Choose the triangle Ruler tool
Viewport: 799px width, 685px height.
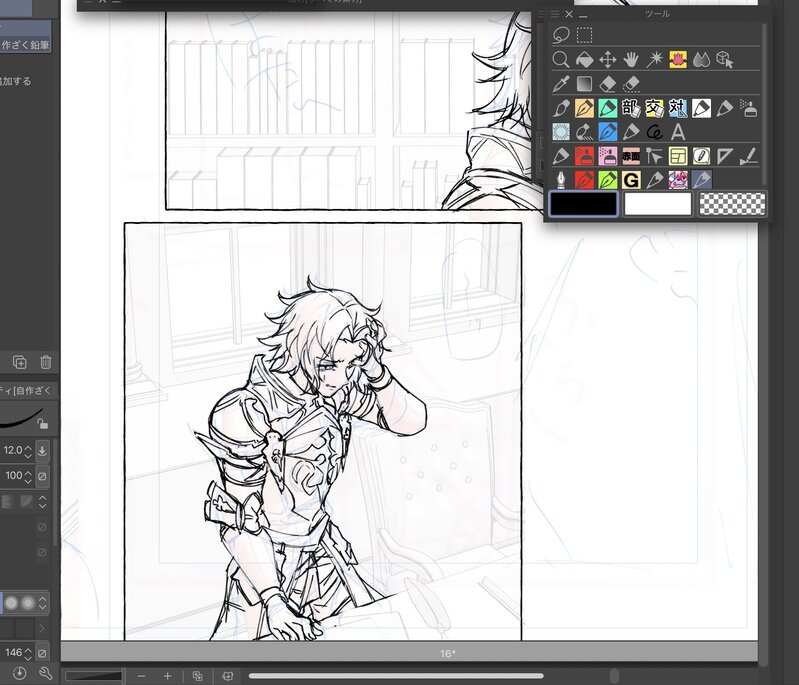(x=725, y=156)
